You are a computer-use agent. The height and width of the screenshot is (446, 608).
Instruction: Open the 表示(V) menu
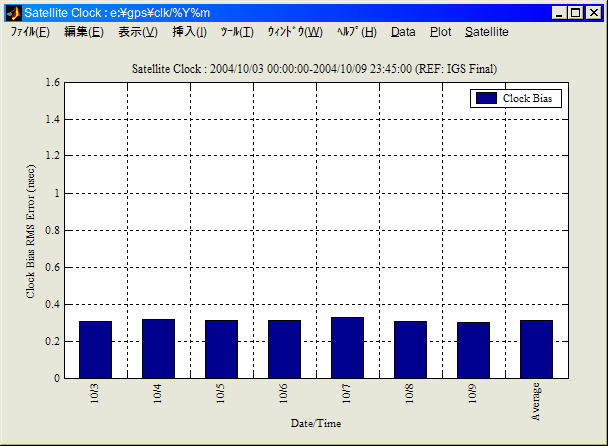tap(137, 32)
